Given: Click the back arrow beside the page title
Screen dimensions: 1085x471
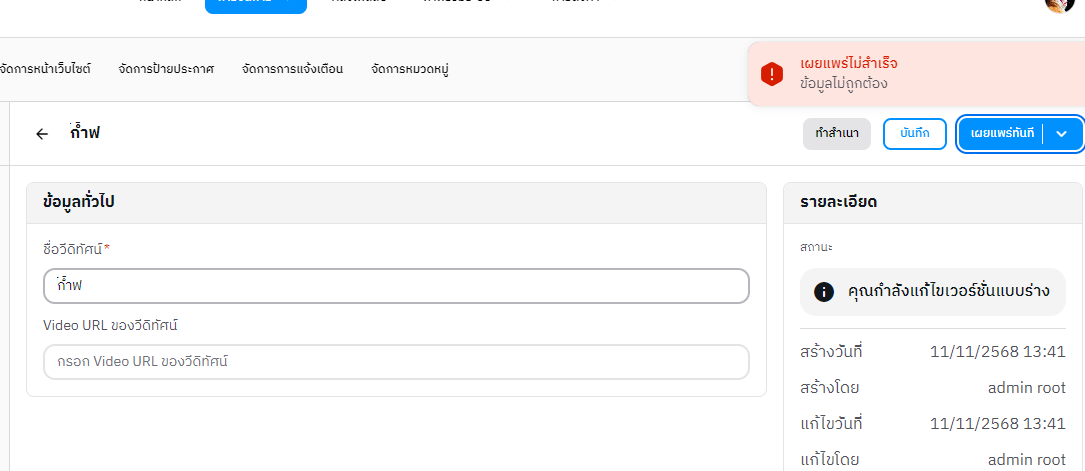Looking at the screenshot, I should coord(42,134).
